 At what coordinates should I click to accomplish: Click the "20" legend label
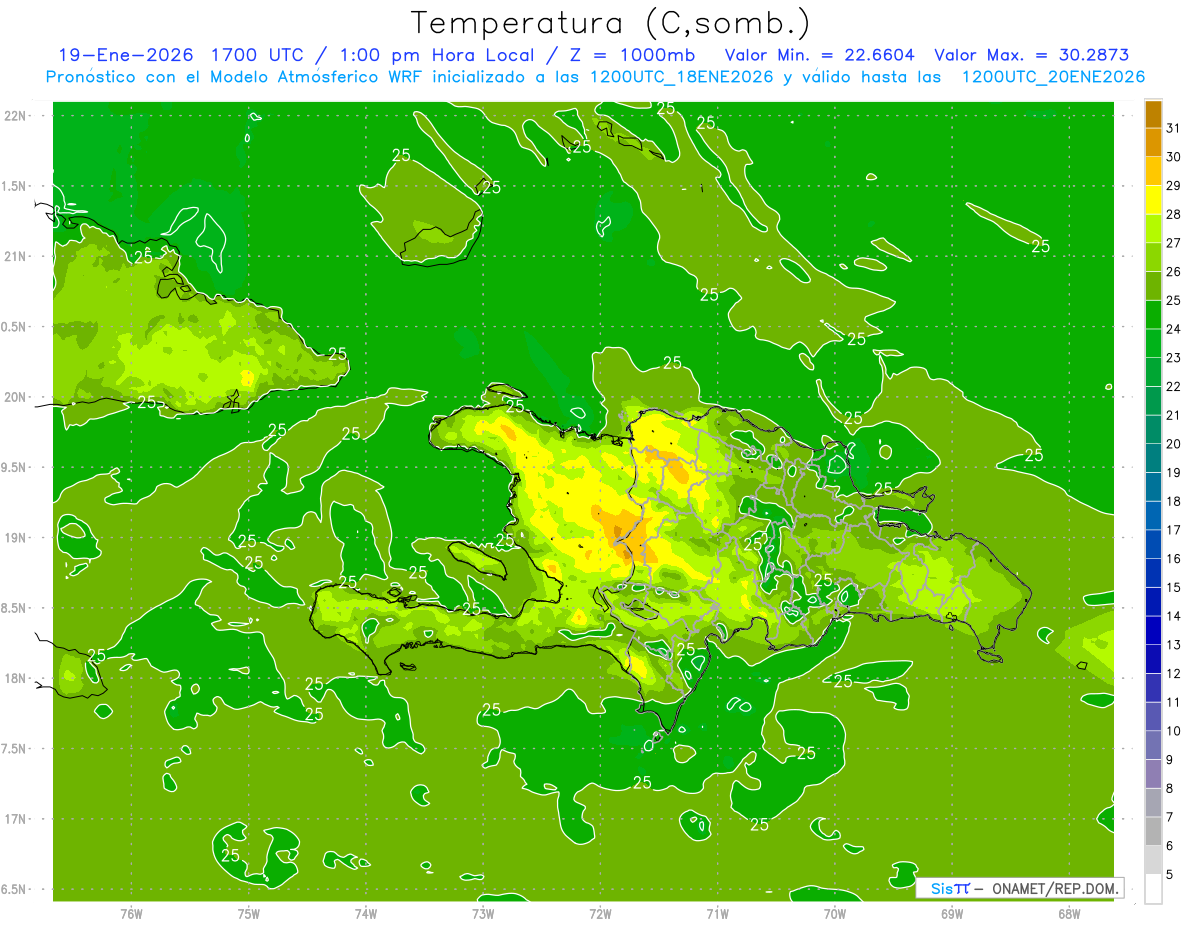(x=1174, y=444)
